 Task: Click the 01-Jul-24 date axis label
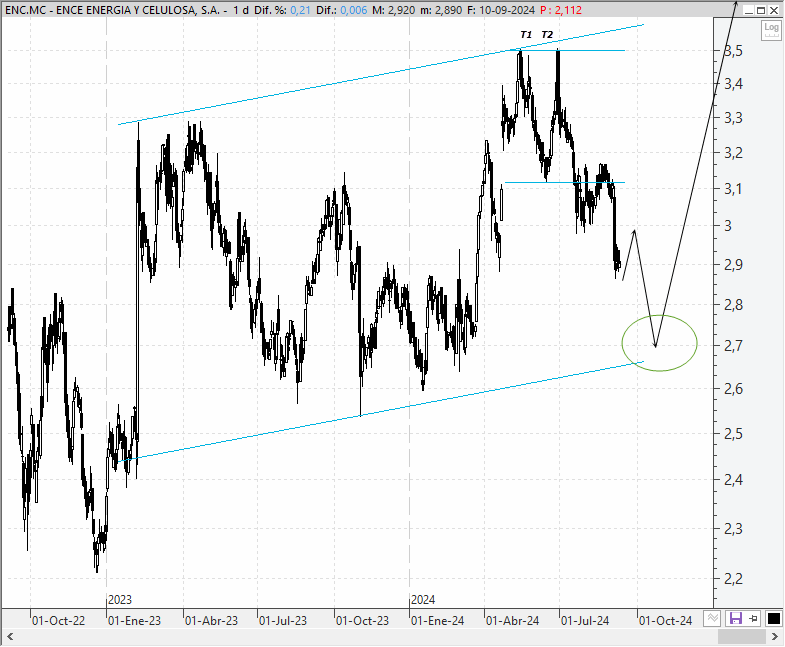[585, 621]
